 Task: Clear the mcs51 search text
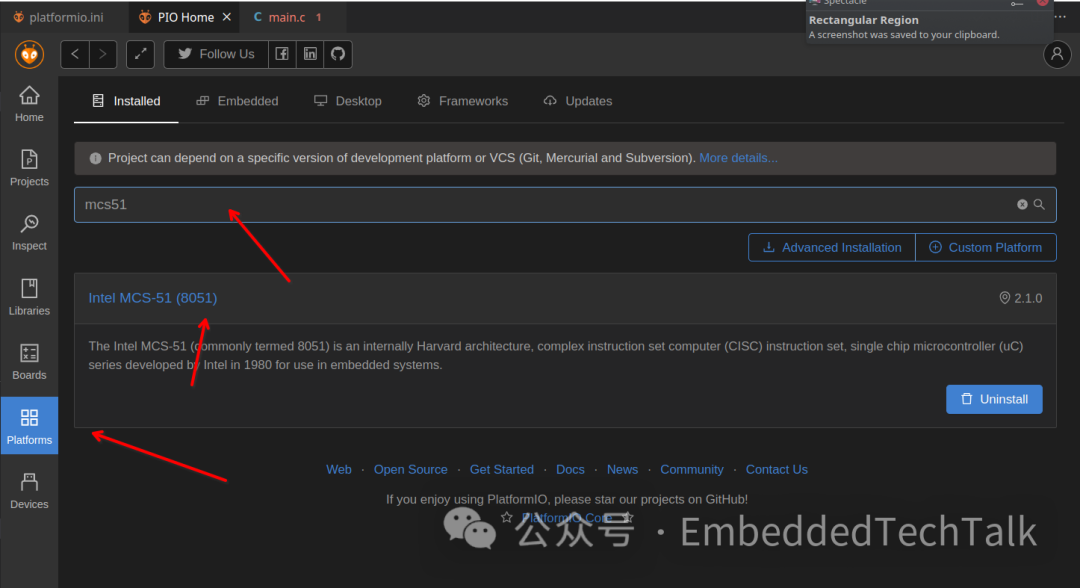coord(1022,204)
